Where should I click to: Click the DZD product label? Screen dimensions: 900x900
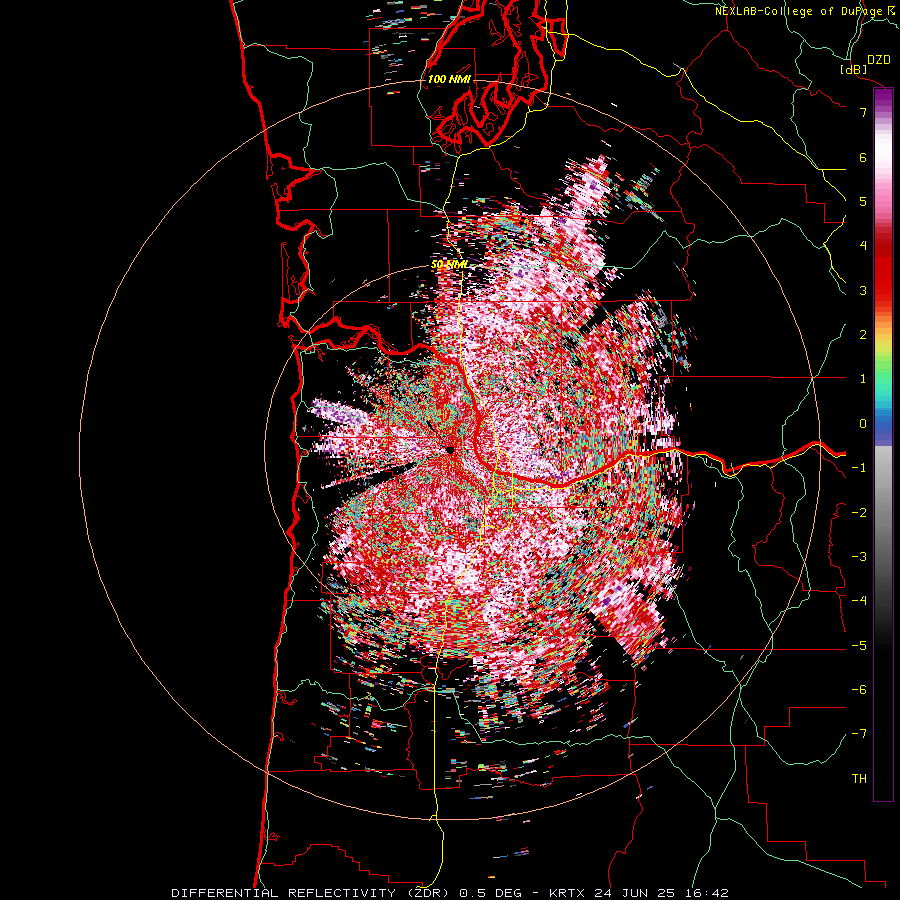pos(879,60)
